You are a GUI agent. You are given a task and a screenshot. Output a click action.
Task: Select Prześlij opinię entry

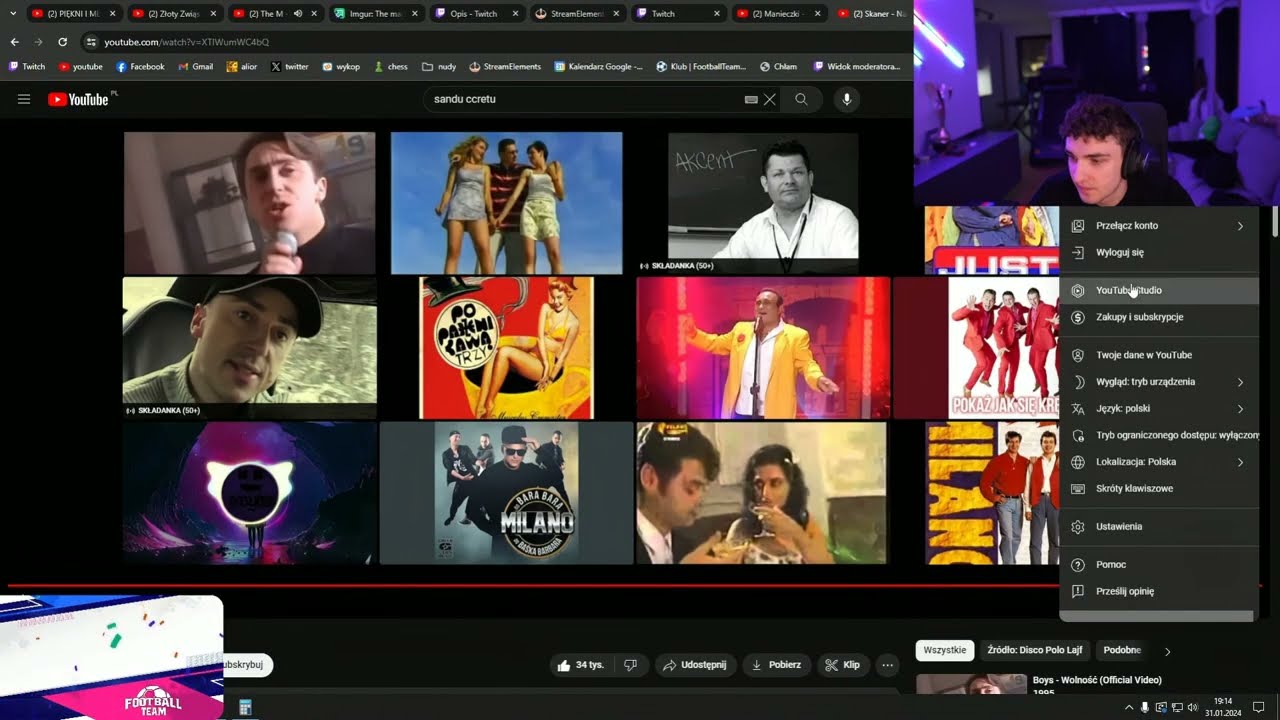tap(1159, 591)
